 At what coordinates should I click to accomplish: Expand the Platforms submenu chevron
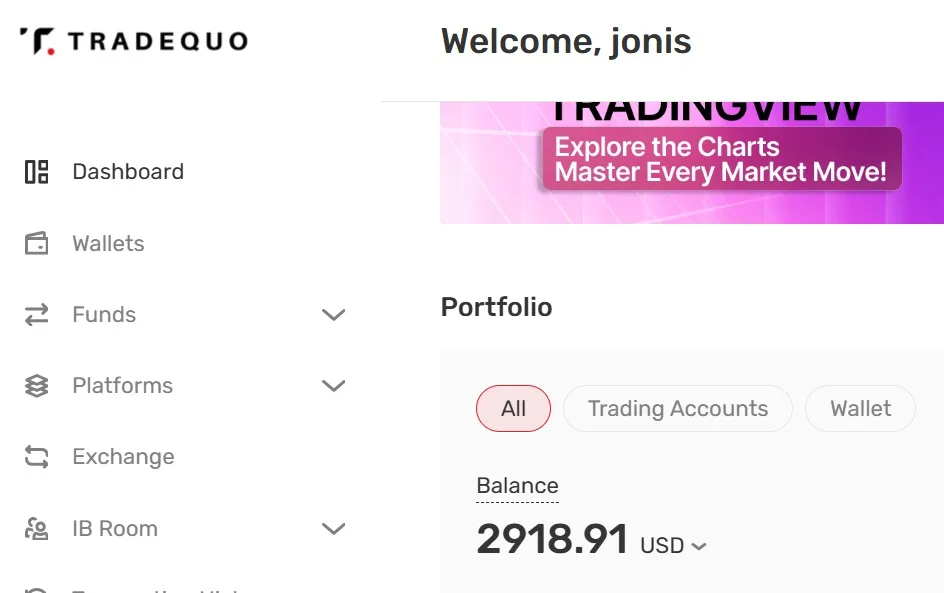tap(333, 386)
